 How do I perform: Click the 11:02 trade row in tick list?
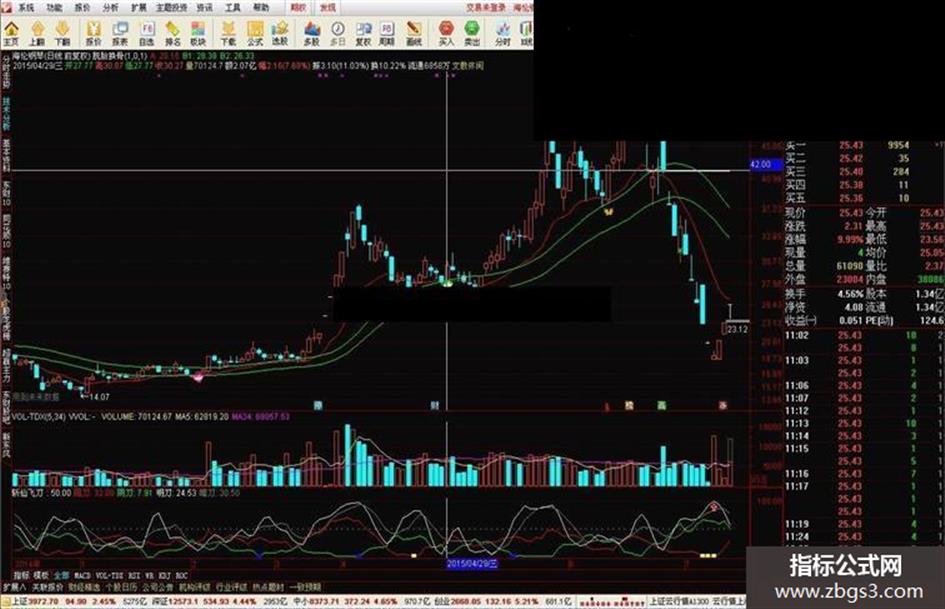click(864, 335)
